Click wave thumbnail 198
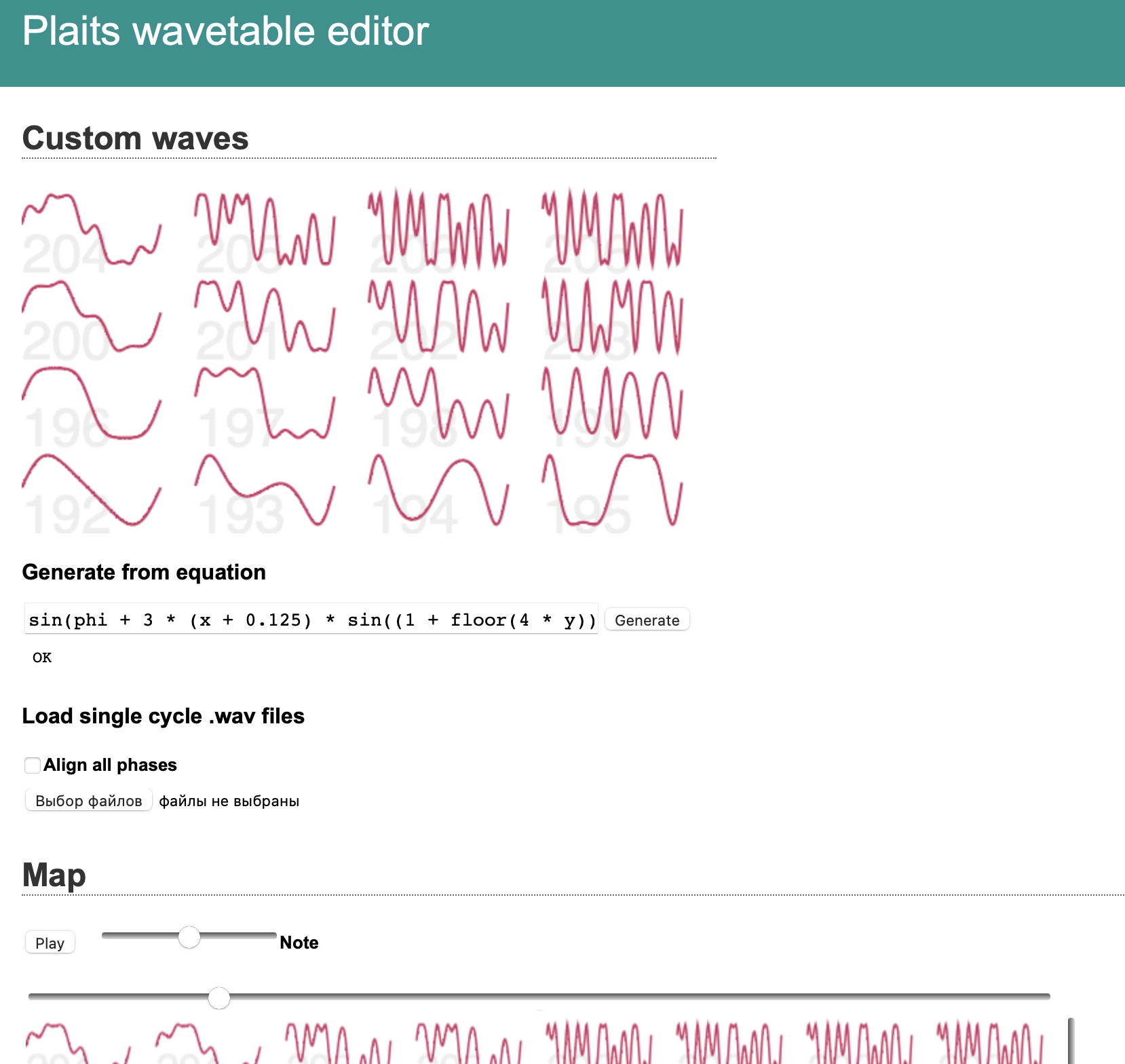 (x=439, y=404)
